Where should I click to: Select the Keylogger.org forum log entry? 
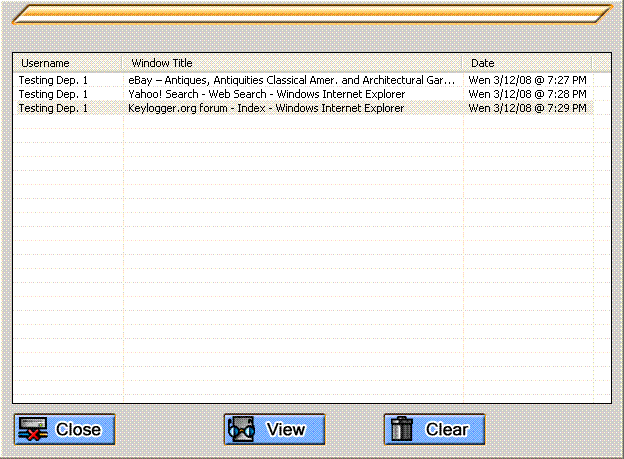[x=266, y=108]
